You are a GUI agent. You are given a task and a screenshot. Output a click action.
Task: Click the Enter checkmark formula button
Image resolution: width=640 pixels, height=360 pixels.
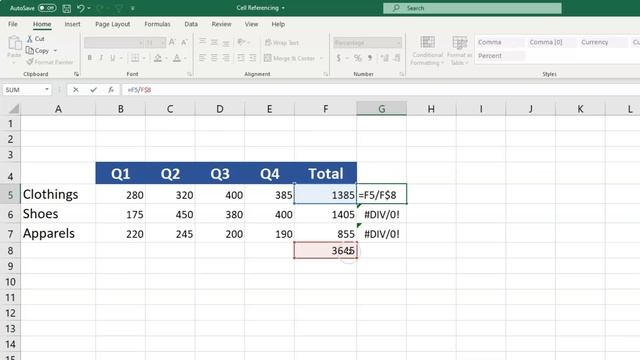93,89
